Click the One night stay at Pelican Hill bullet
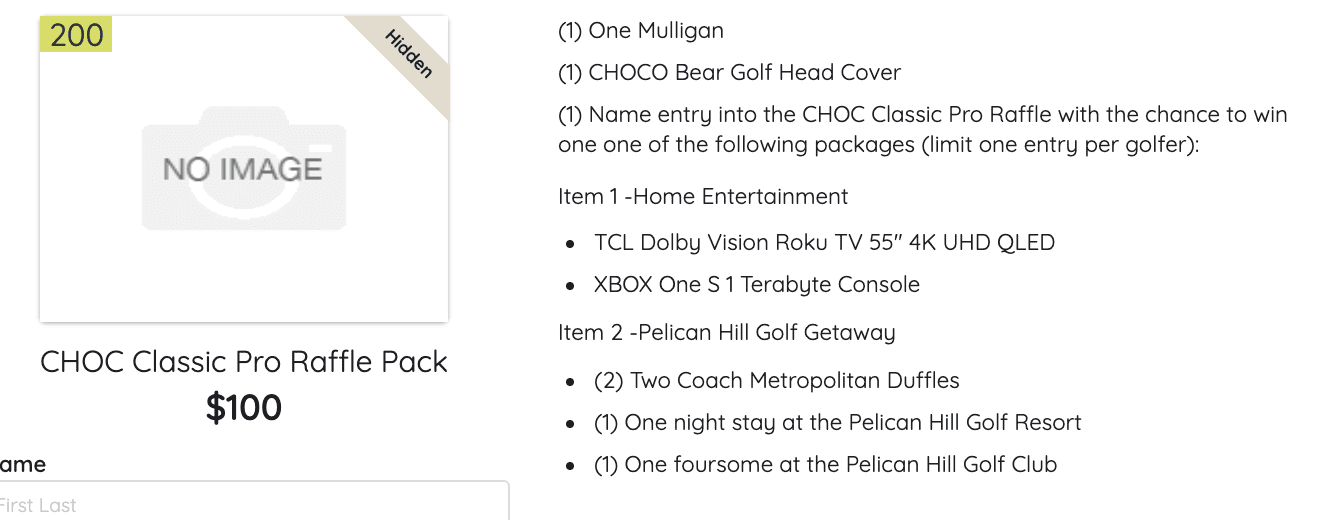Screen dimensions: 1330x520 tap(838, 422)
